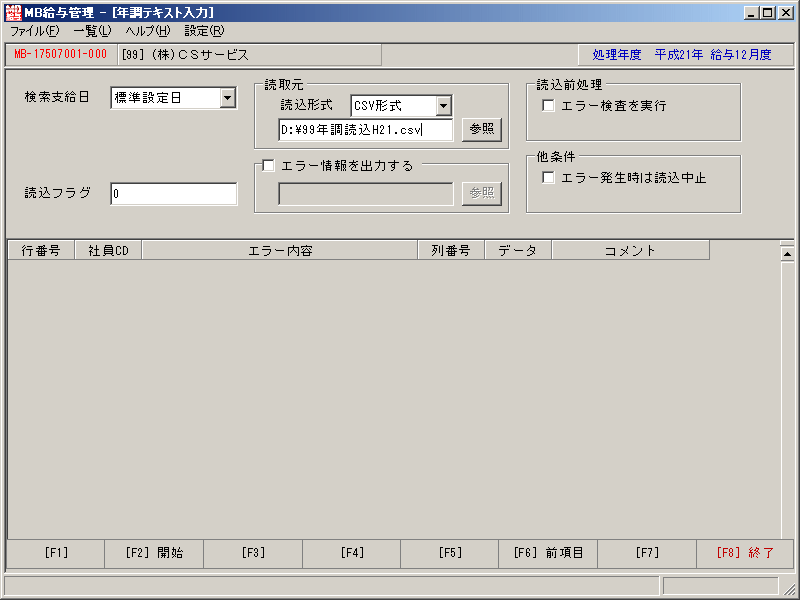This screenshot has width=800, height=600.
Task: Click the 社員CD column header
Action: tap(108, 251)
